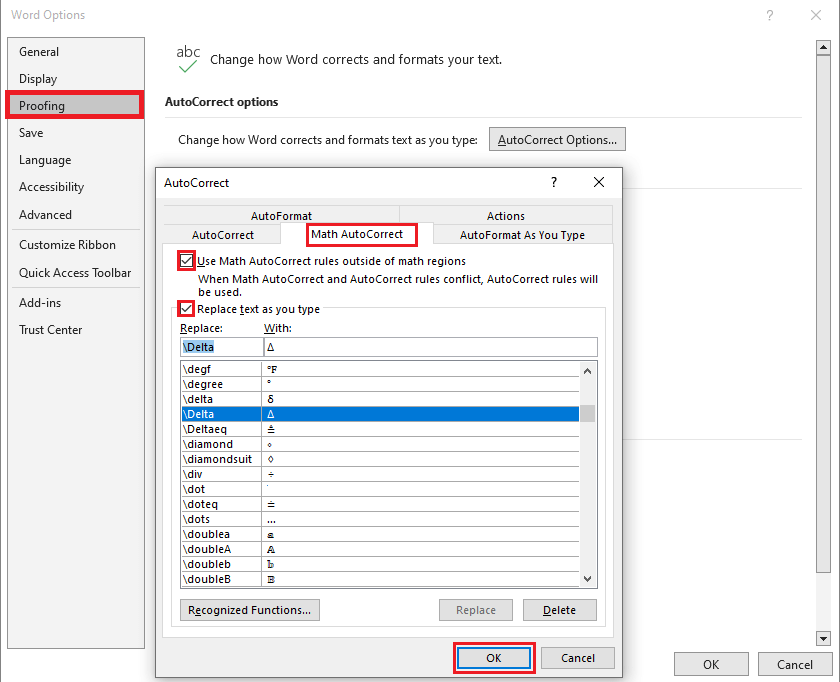
Task: Click the Word Options scroll down arrow
Action: (x=823, y=638)
